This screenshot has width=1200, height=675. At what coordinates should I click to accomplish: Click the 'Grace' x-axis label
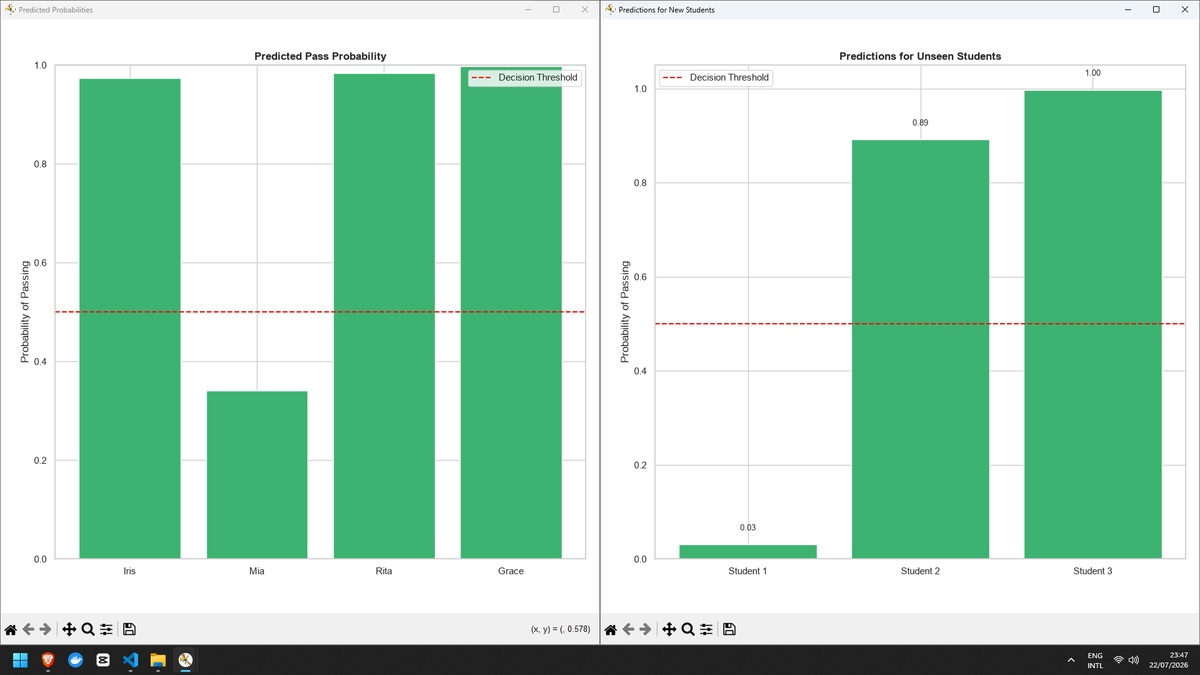[511, 571]
